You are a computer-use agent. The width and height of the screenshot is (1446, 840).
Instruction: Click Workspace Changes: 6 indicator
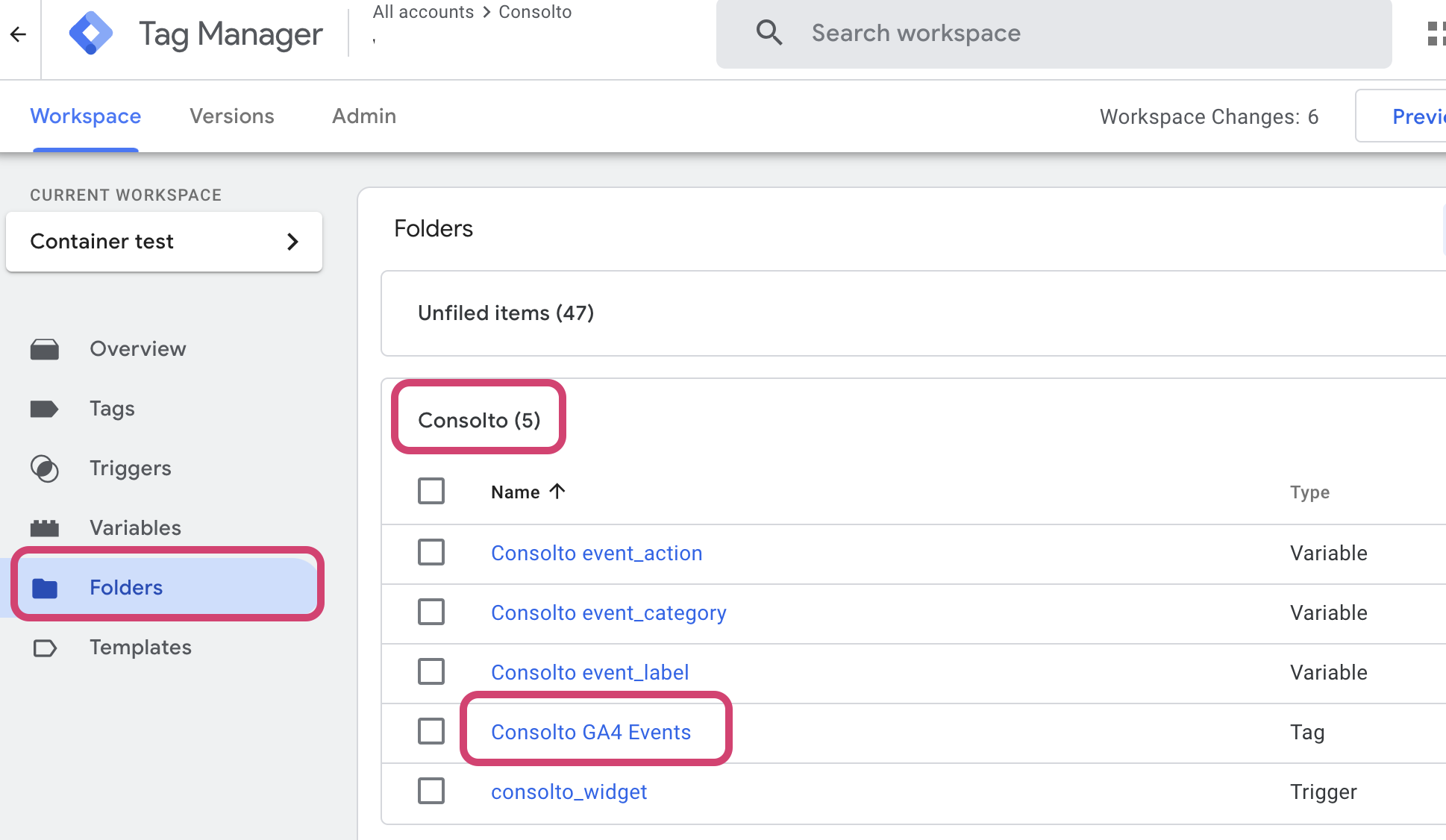[x=1209, y=117]
